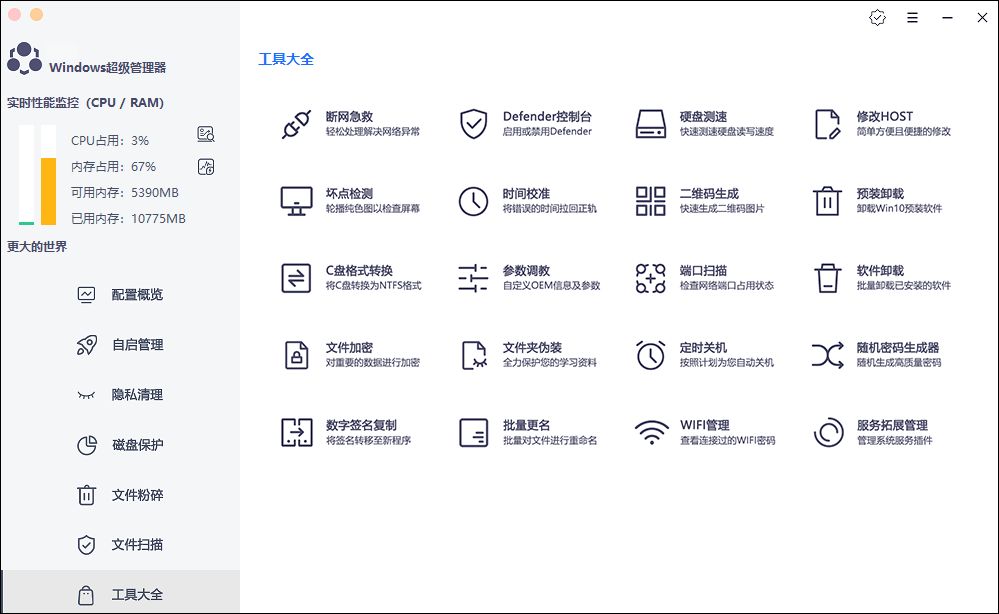Click the Windows超级管理器 app logo
This screenshot has height=614, width=999.
24,59
